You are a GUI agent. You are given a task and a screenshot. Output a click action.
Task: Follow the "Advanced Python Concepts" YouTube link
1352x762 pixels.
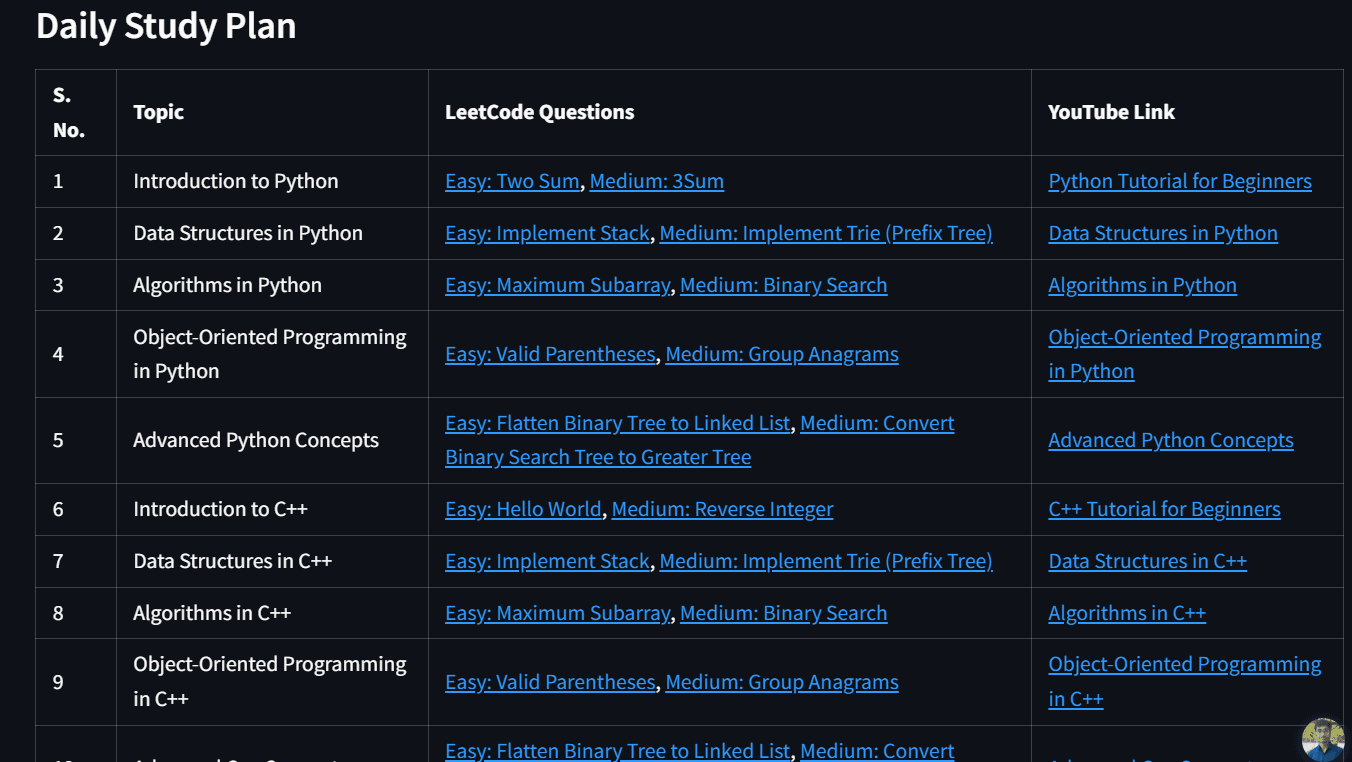tap(1171, 440)
